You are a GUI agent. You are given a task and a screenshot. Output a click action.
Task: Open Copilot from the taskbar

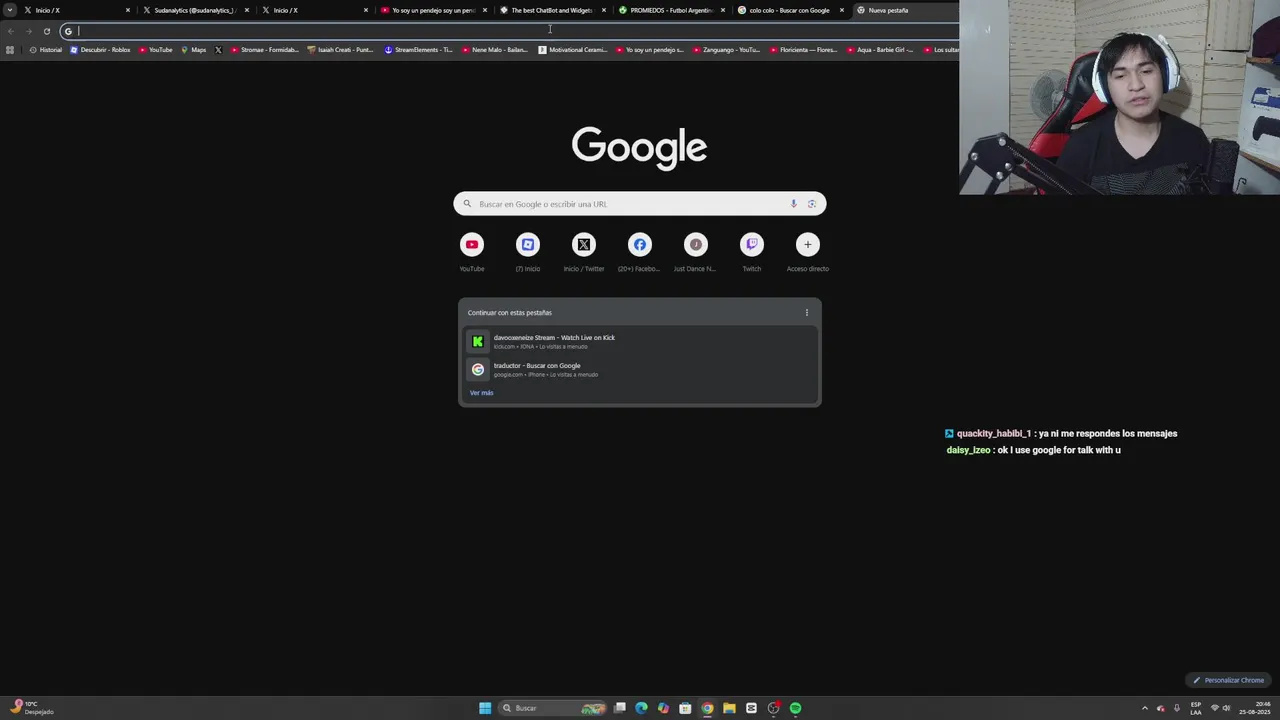pyautogui.click(x=663, y=708)
